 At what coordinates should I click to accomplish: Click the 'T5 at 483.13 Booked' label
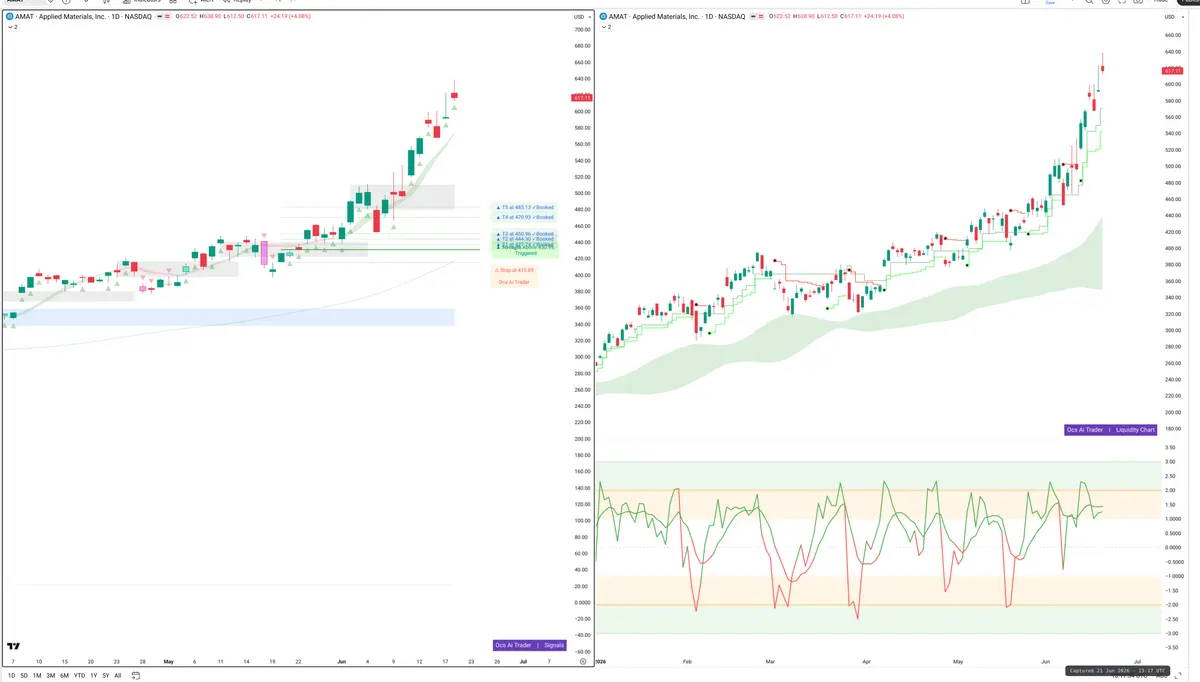525,208
